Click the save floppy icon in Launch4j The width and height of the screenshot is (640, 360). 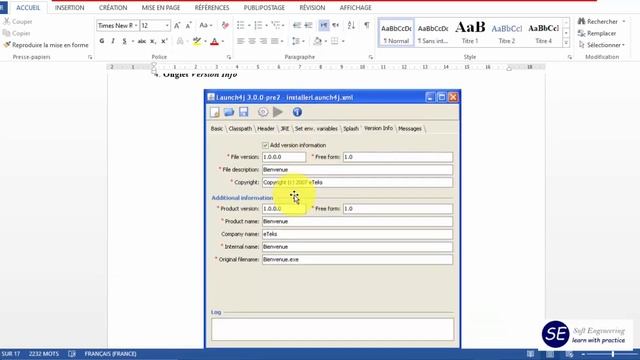244,112
